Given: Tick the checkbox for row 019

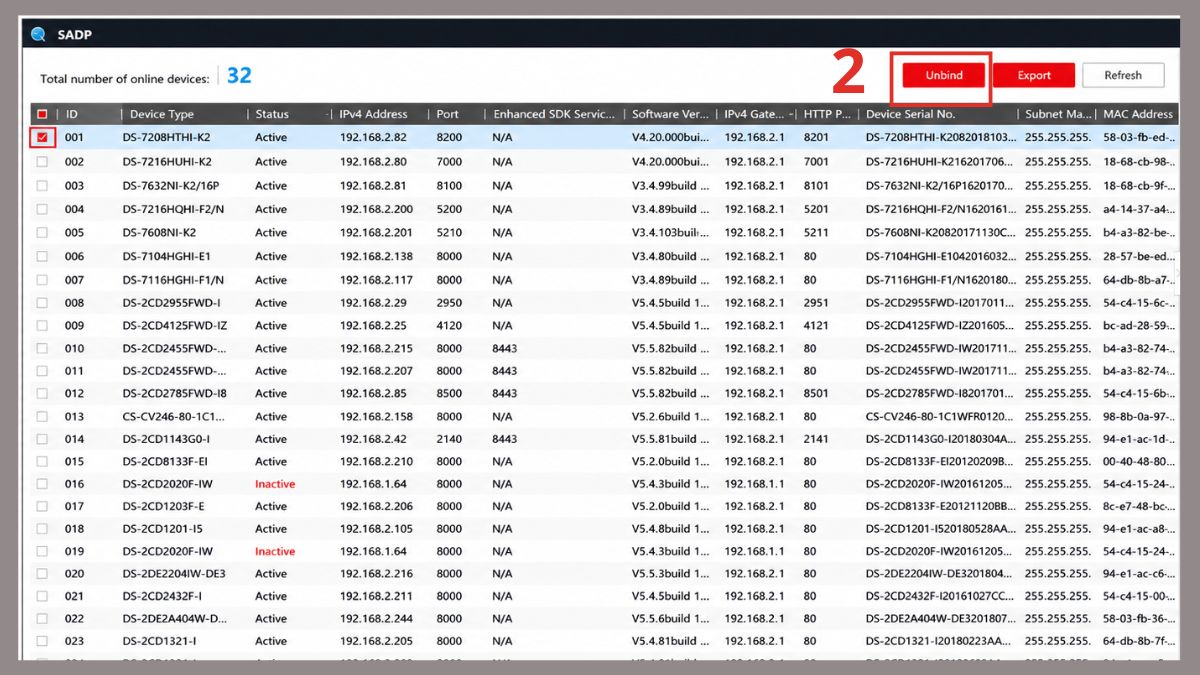Looking at the screenshot, I should tap(42, 552).
